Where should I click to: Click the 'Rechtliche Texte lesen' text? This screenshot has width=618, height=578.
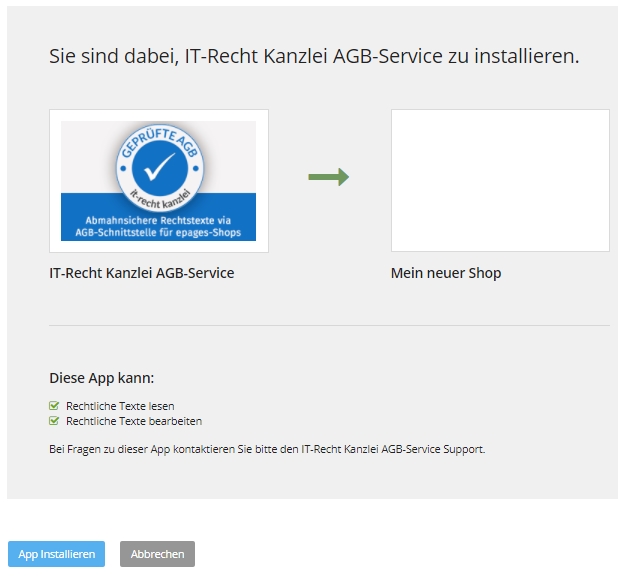[x=120, y=406]
